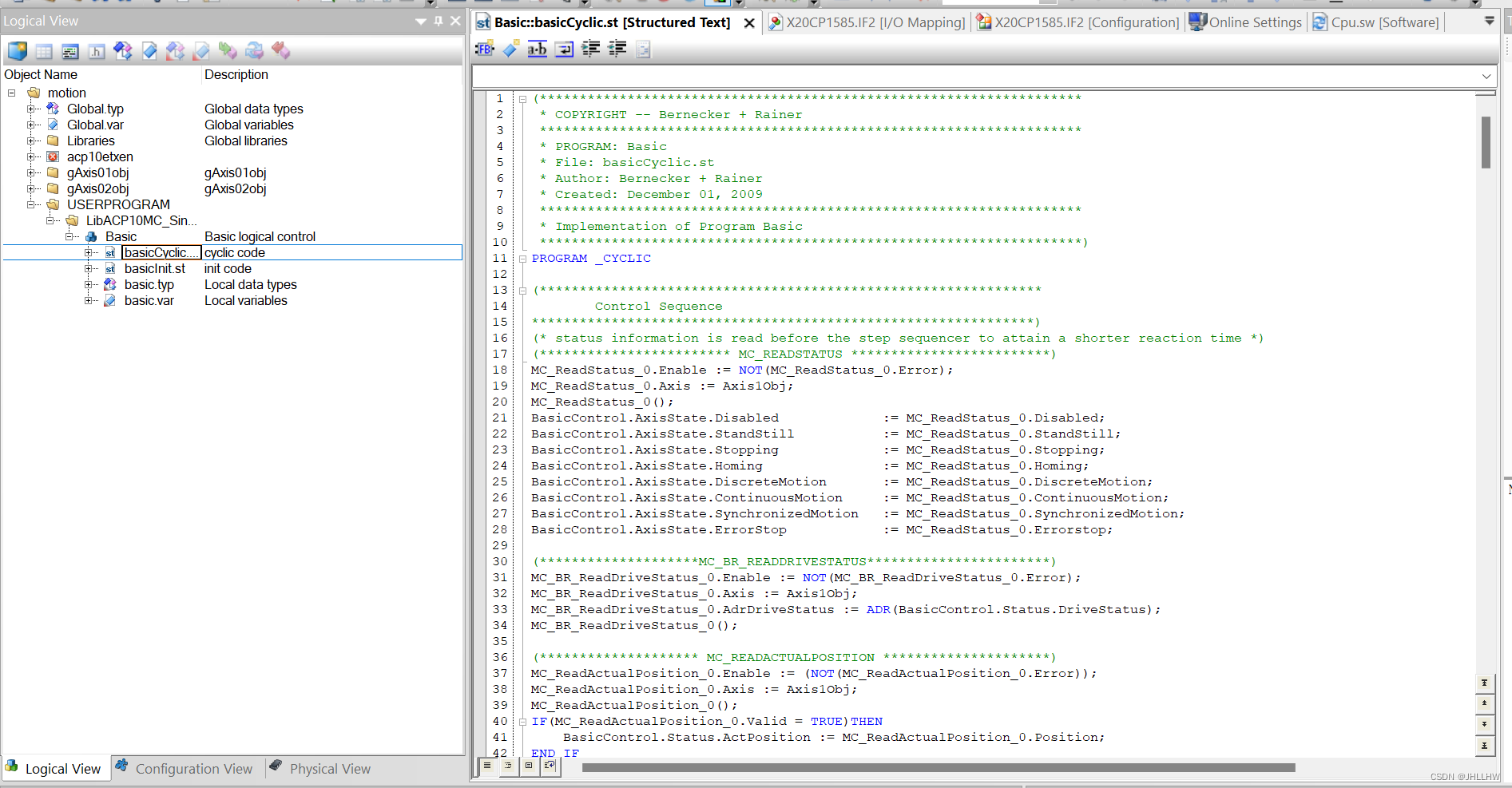Click the horizontal scrollbar thumb below the code
The image size is (1512, 788).
click(x=939, y=767)
